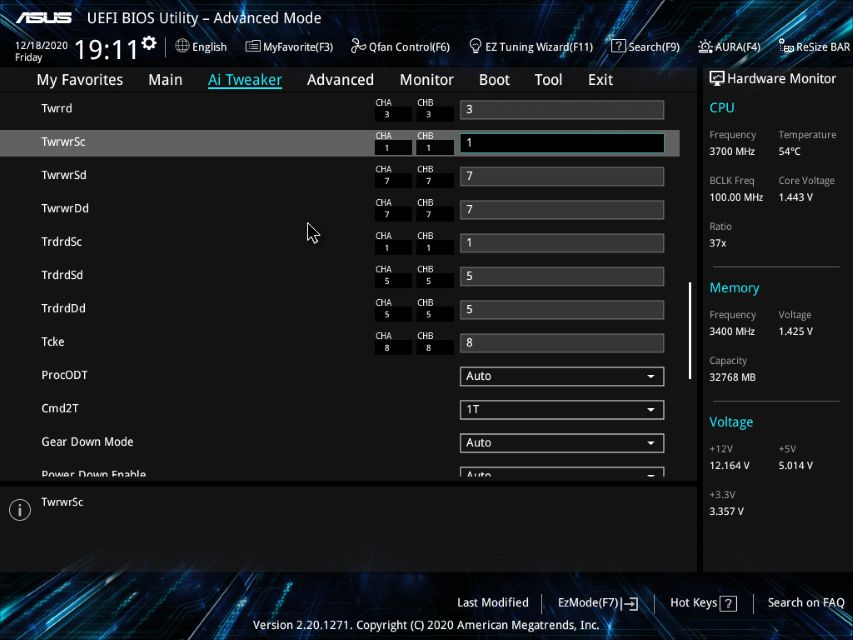
Task: Click memory voltage value 1.425 V
Action: (x=795, y=331)
